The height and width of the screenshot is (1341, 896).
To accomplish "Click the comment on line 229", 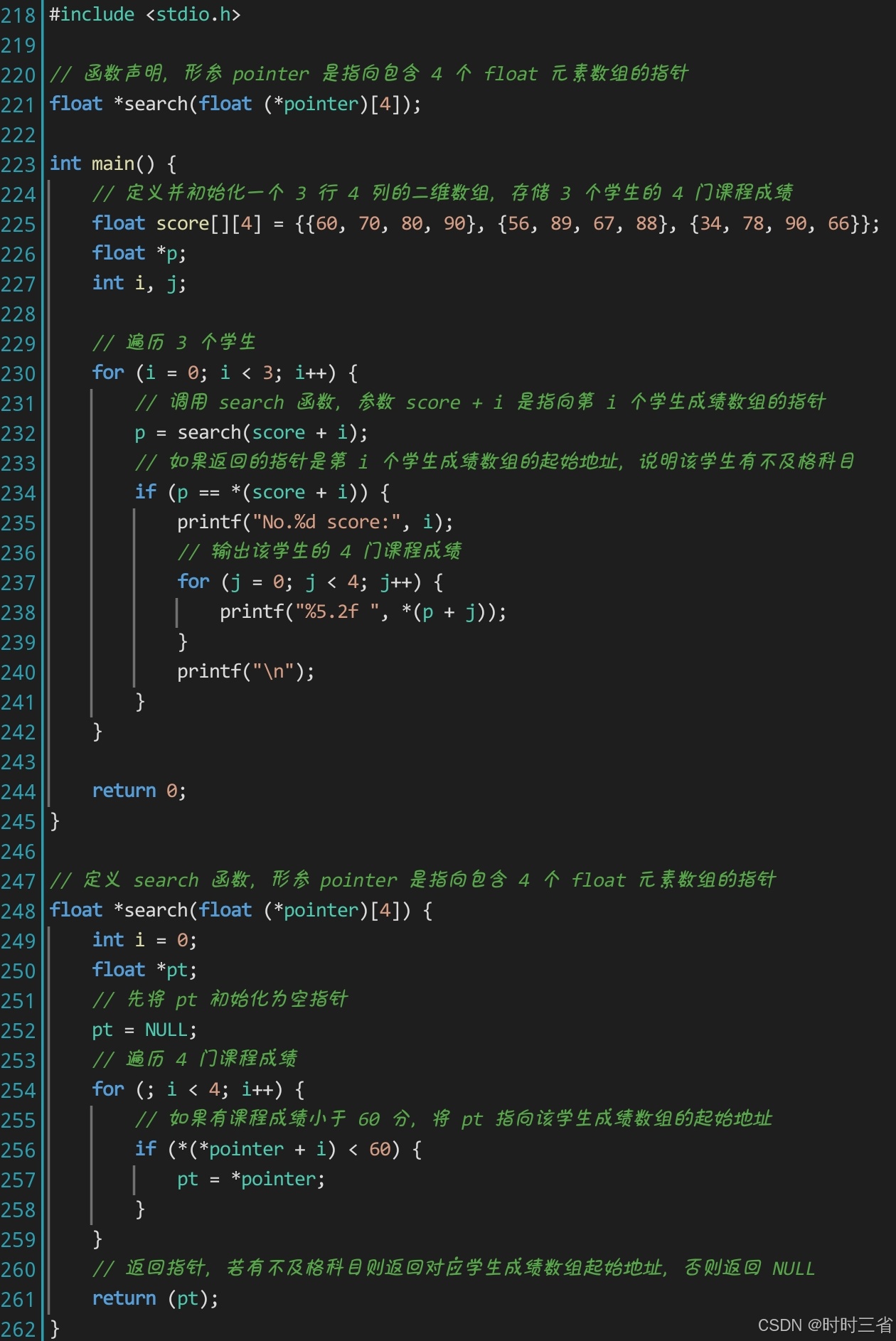I will (174, 343).
